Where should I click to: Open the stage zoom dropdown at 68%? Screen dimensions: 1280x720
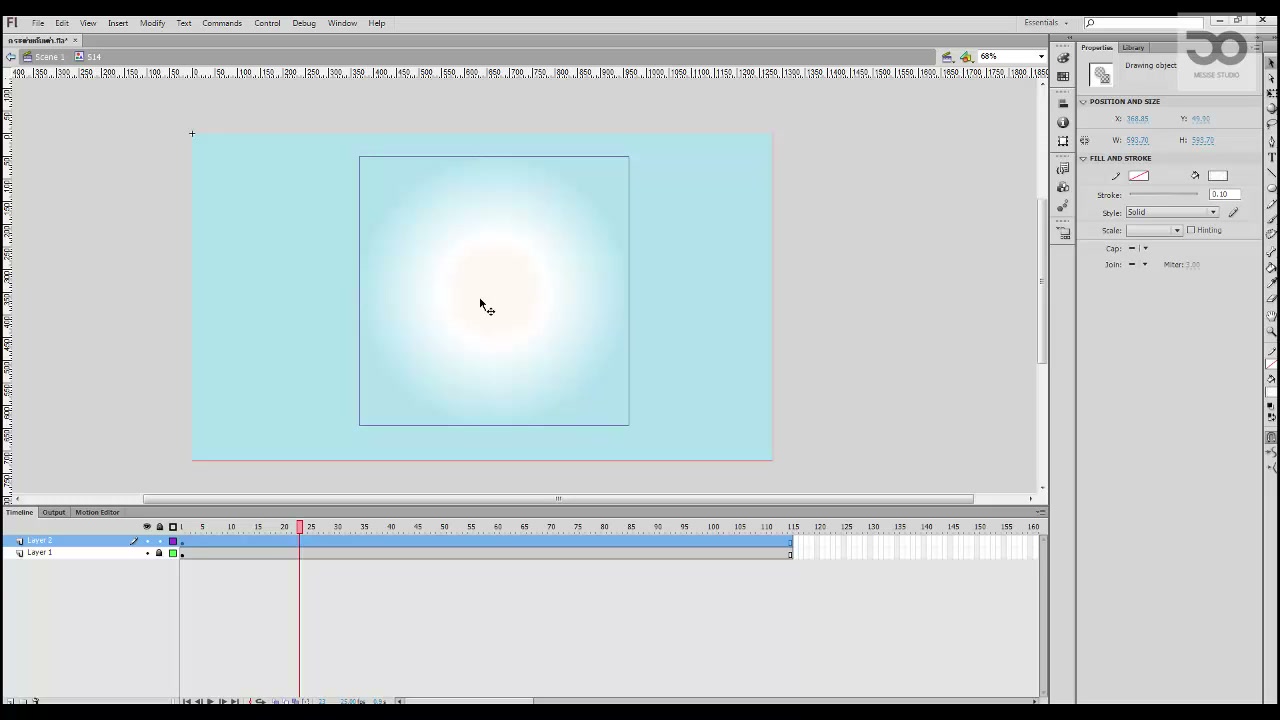point(1012,56)
